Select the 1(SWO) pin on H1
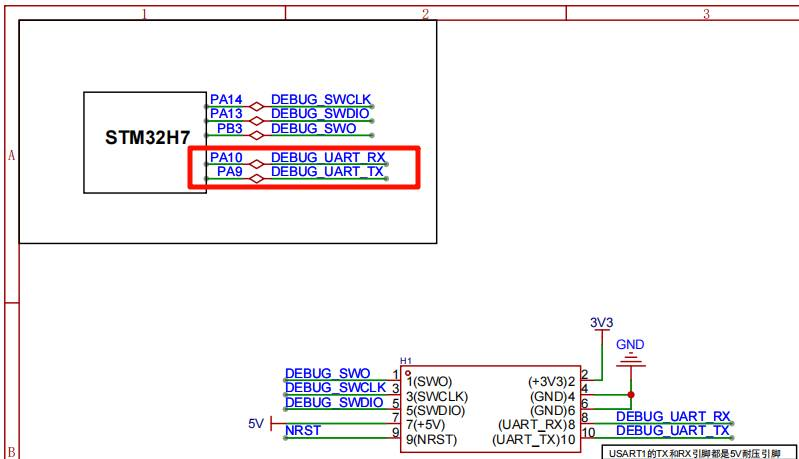This screenshot has width=799, height=459. point(429,382)
